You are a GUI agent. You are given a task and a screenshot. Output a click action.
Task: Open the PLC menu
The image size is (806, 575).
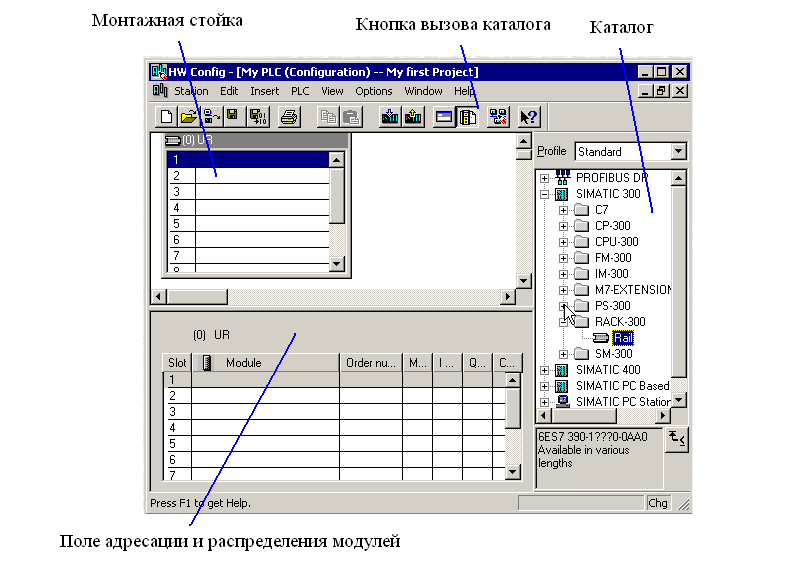[x=300, y=91]
